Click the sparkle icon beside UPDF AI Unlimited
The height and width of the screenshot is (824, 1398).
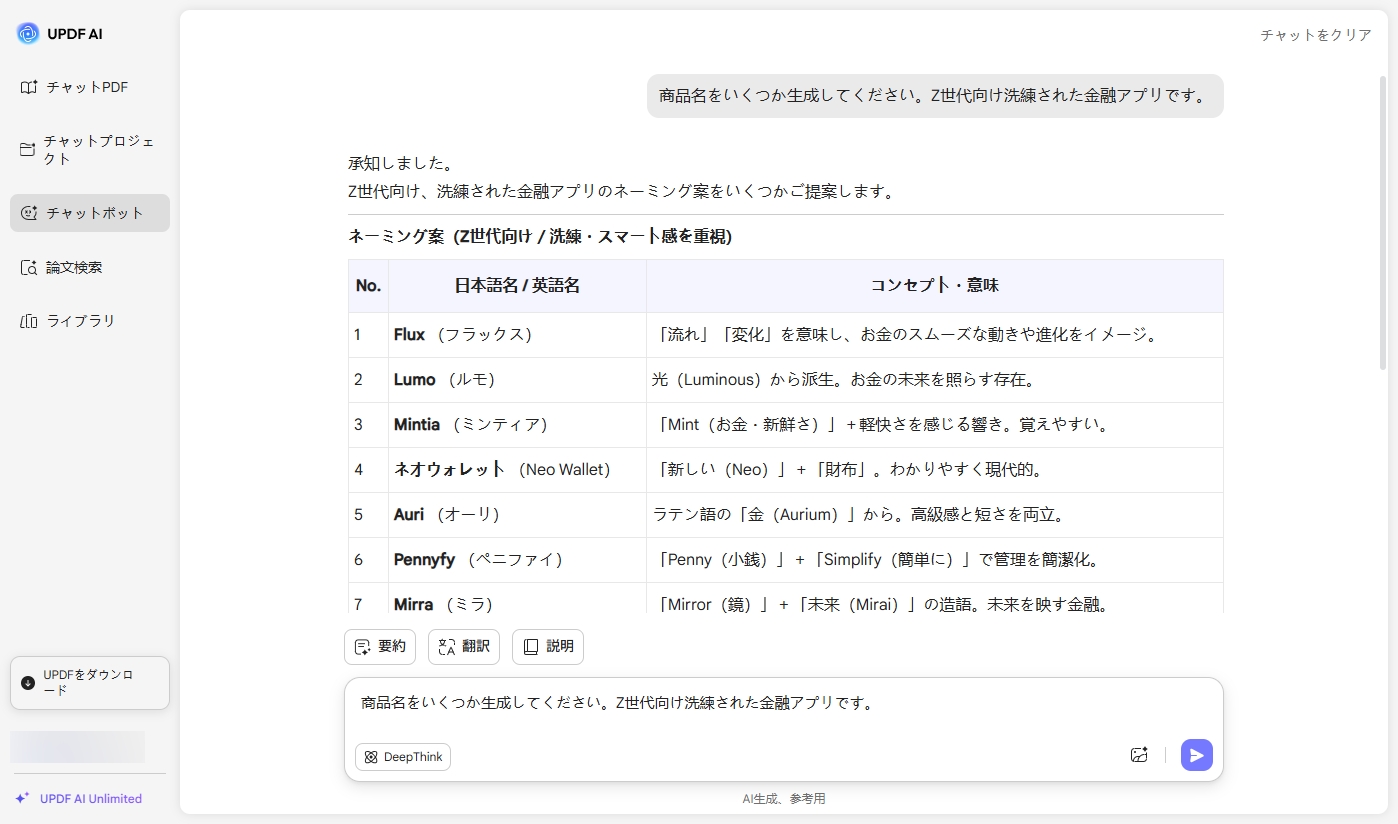click(22, 798)
